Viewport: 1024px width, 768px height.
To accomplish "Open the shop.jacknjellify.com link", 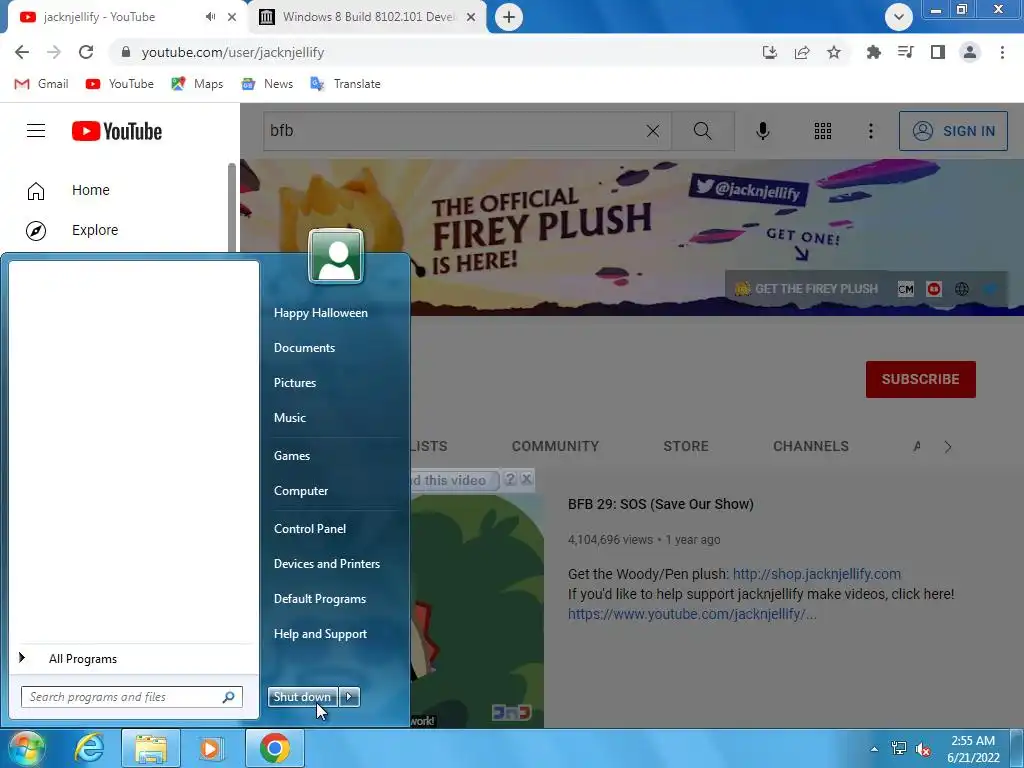I will click(x=816, y=574).
